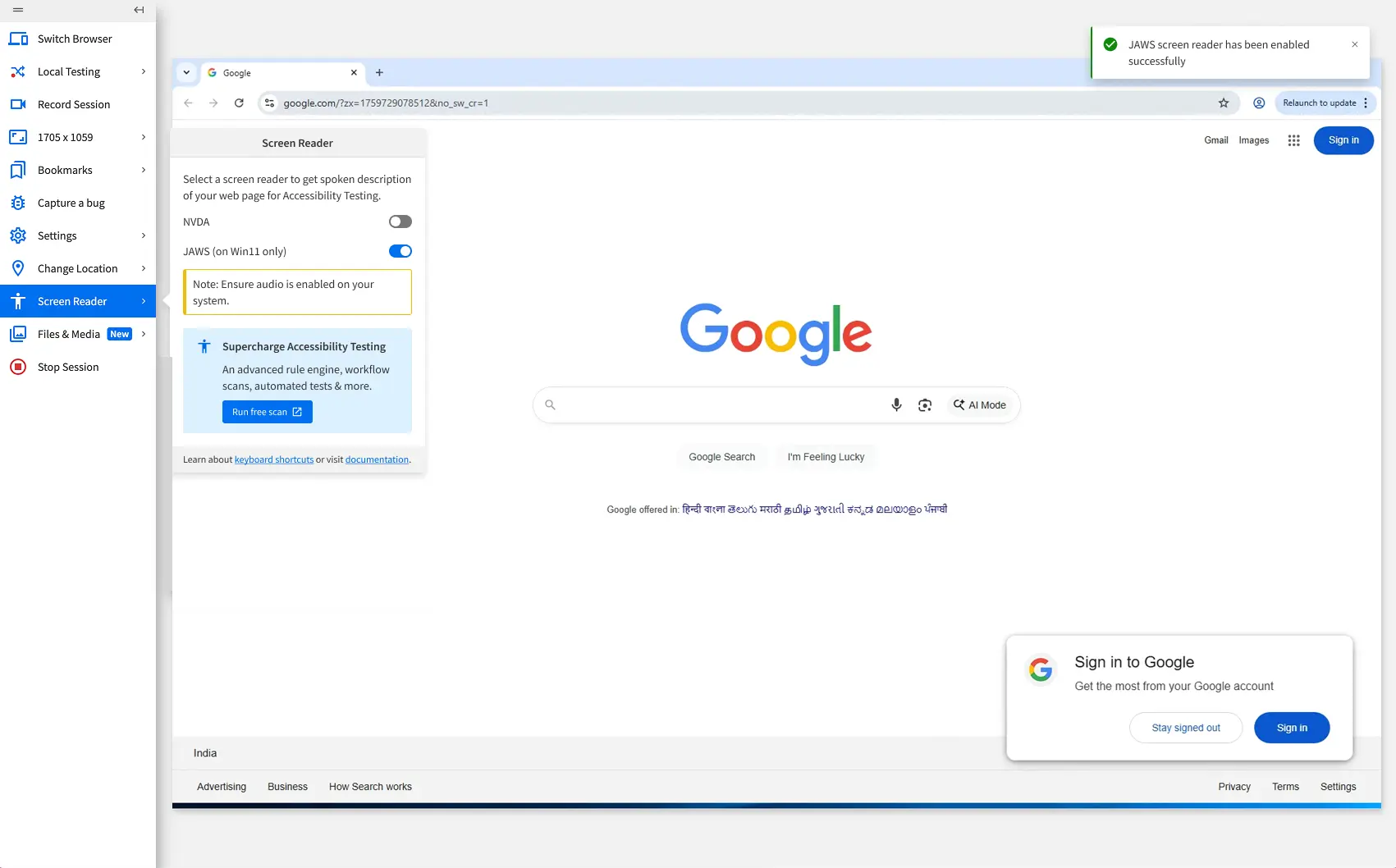Click the Stop Session icon
Screen dimensions: 1396x868
pos(18,367)
